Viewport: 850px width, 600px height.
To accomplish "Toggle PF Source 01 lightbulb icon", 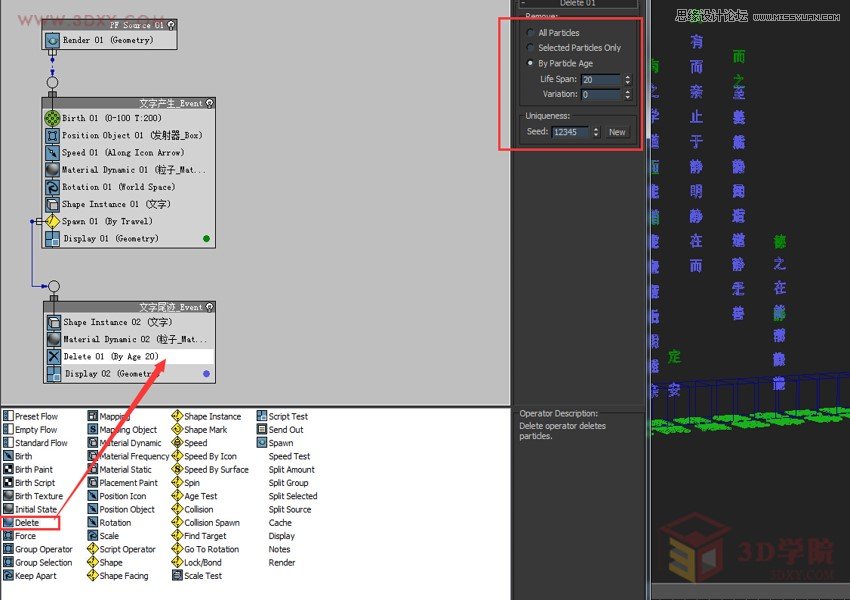I will [x=171, y=25].
